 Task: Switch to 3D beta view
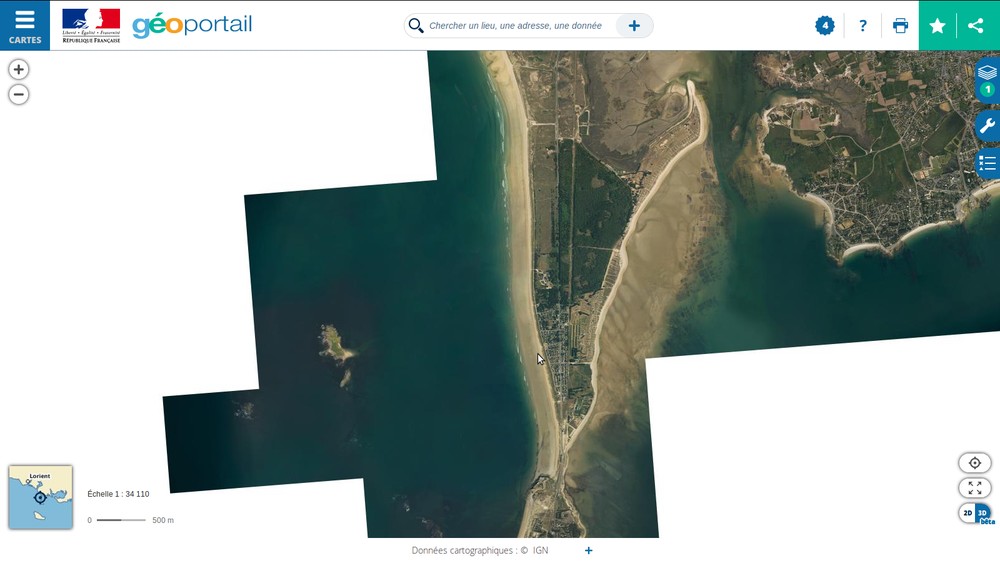(x=984, y=514)
